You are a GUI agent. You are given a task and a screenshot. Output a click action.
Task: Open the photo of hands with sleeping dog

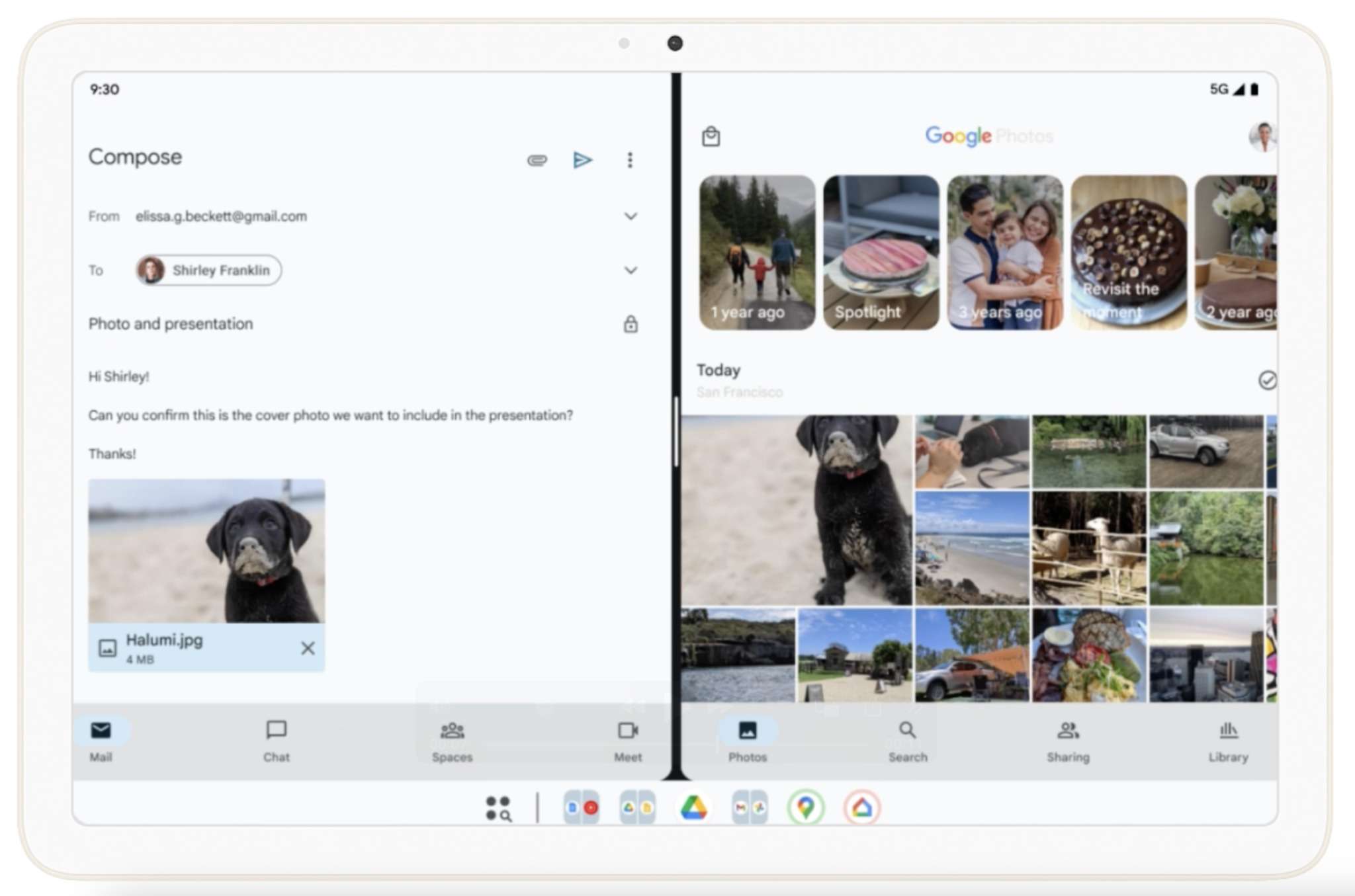point(972,452)
